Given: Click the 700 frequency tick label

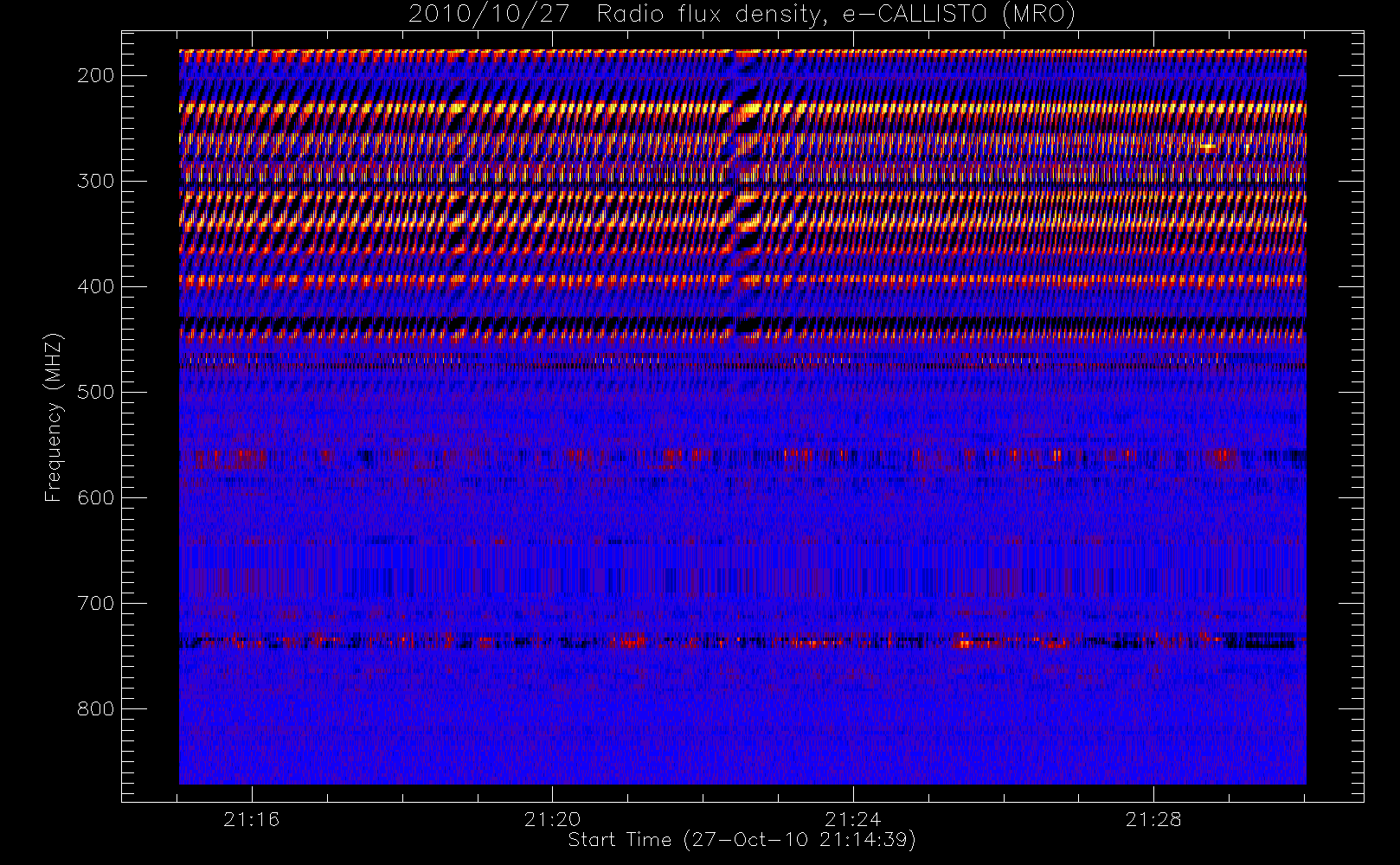Looking at the screenshot, I should click(x=96, y=604).
